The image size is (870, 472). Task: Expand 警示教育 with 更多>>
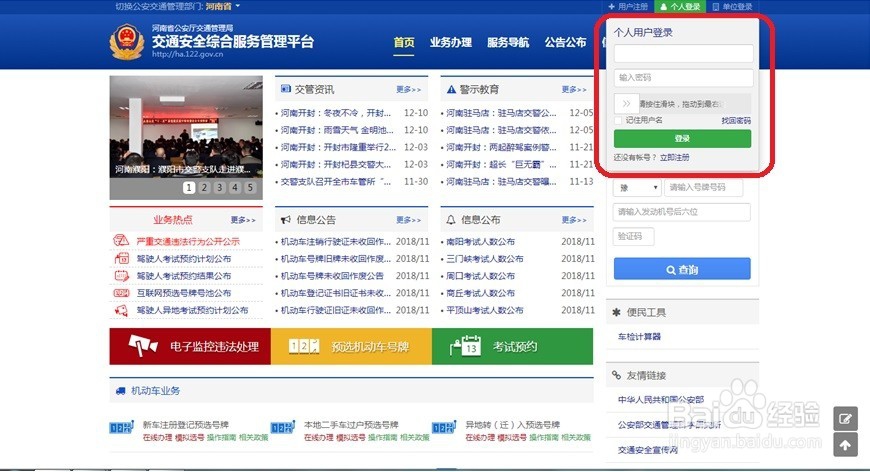574,89
